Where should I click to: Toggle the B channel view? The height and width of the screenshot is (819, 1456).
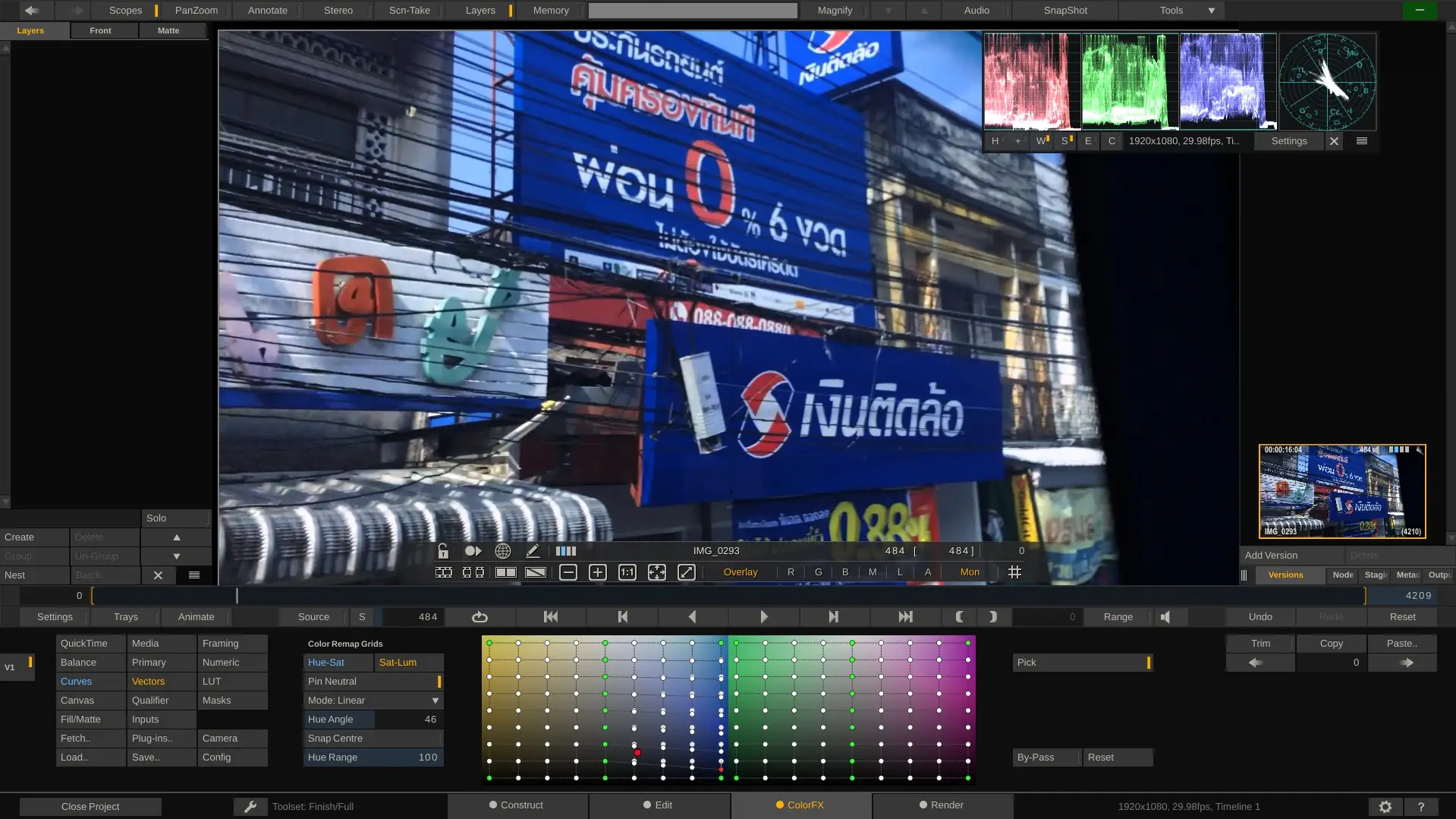[x=845, y=572]
